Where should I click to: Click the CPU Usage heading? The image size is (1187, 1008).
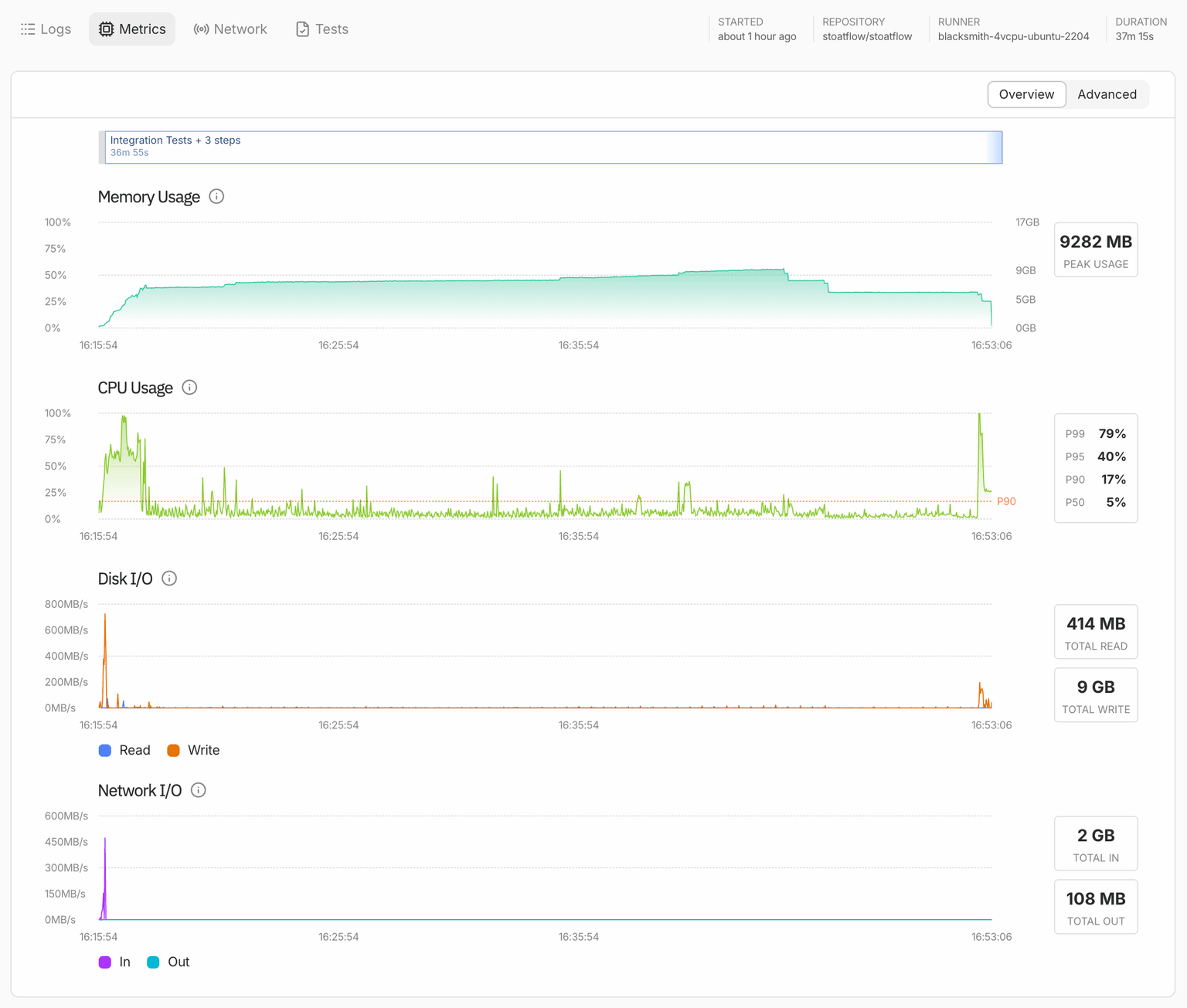click(x=135, y=388)
